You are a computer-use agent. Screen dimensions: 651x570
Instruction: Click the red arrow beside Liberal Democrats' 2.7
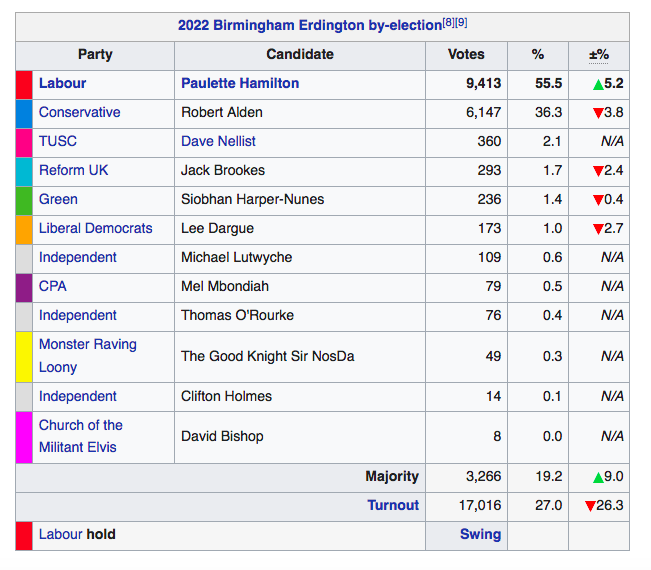pyautogui.click(x=597, y=229)
